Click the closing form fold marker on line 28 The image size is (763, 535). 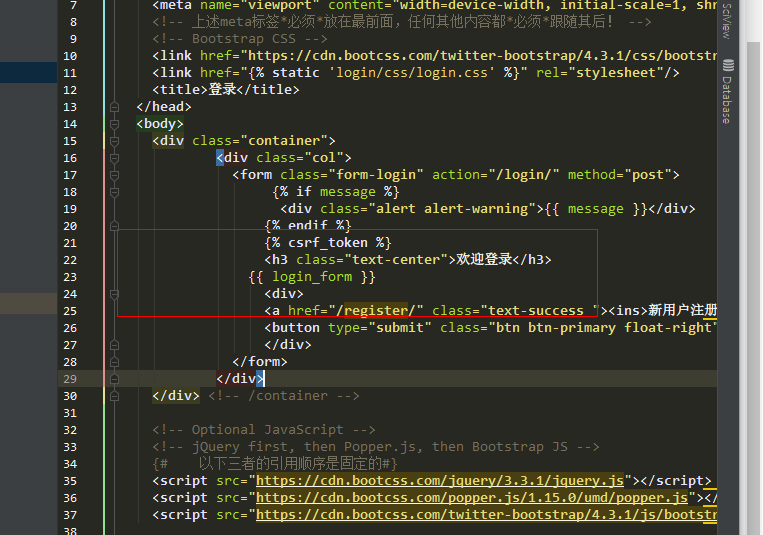[114, 362]
